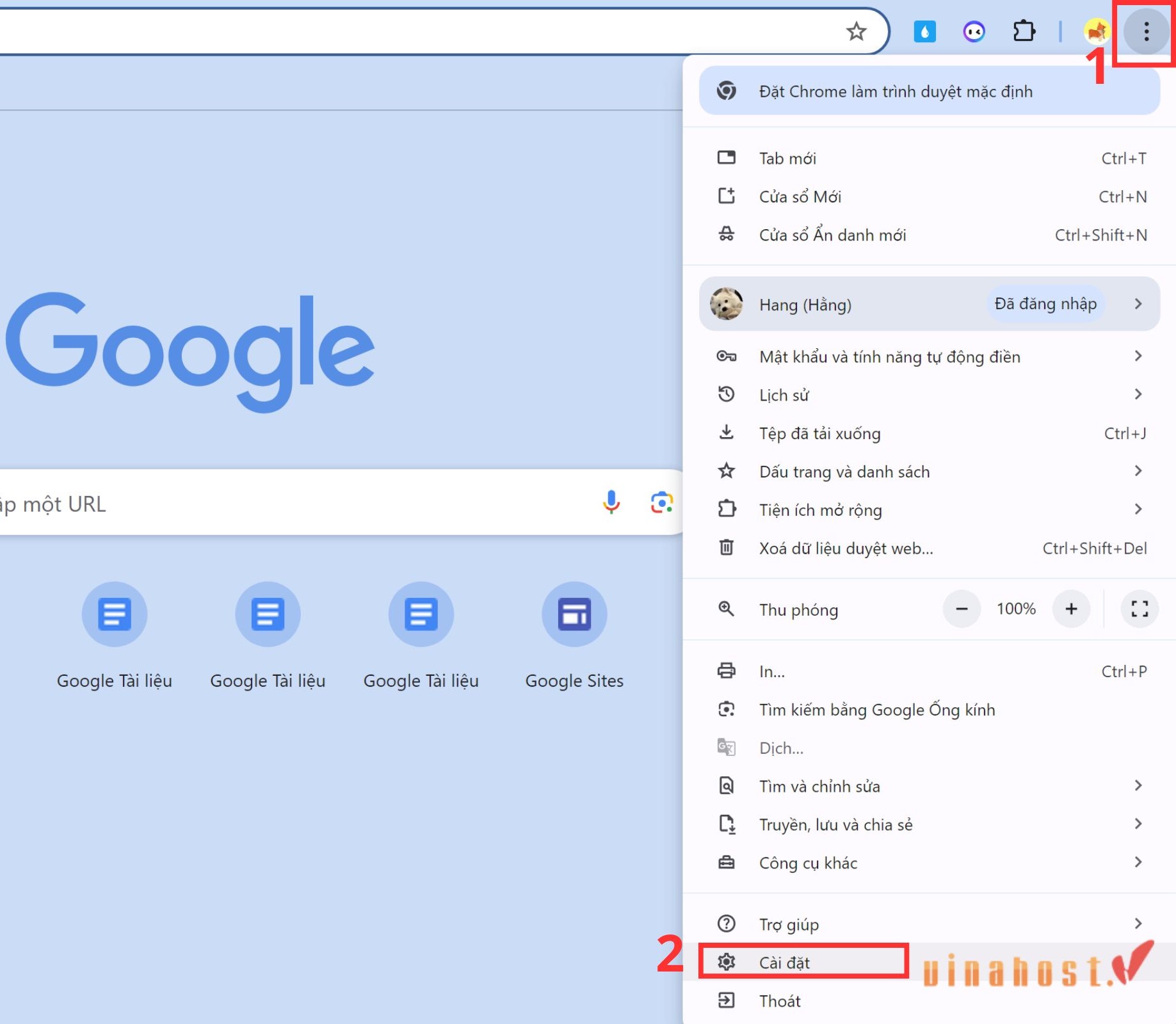The width and height of the screenshot is (1176, 1024).
Task: Open third Google Tài liệu shortcut
Action: point(421,635)
